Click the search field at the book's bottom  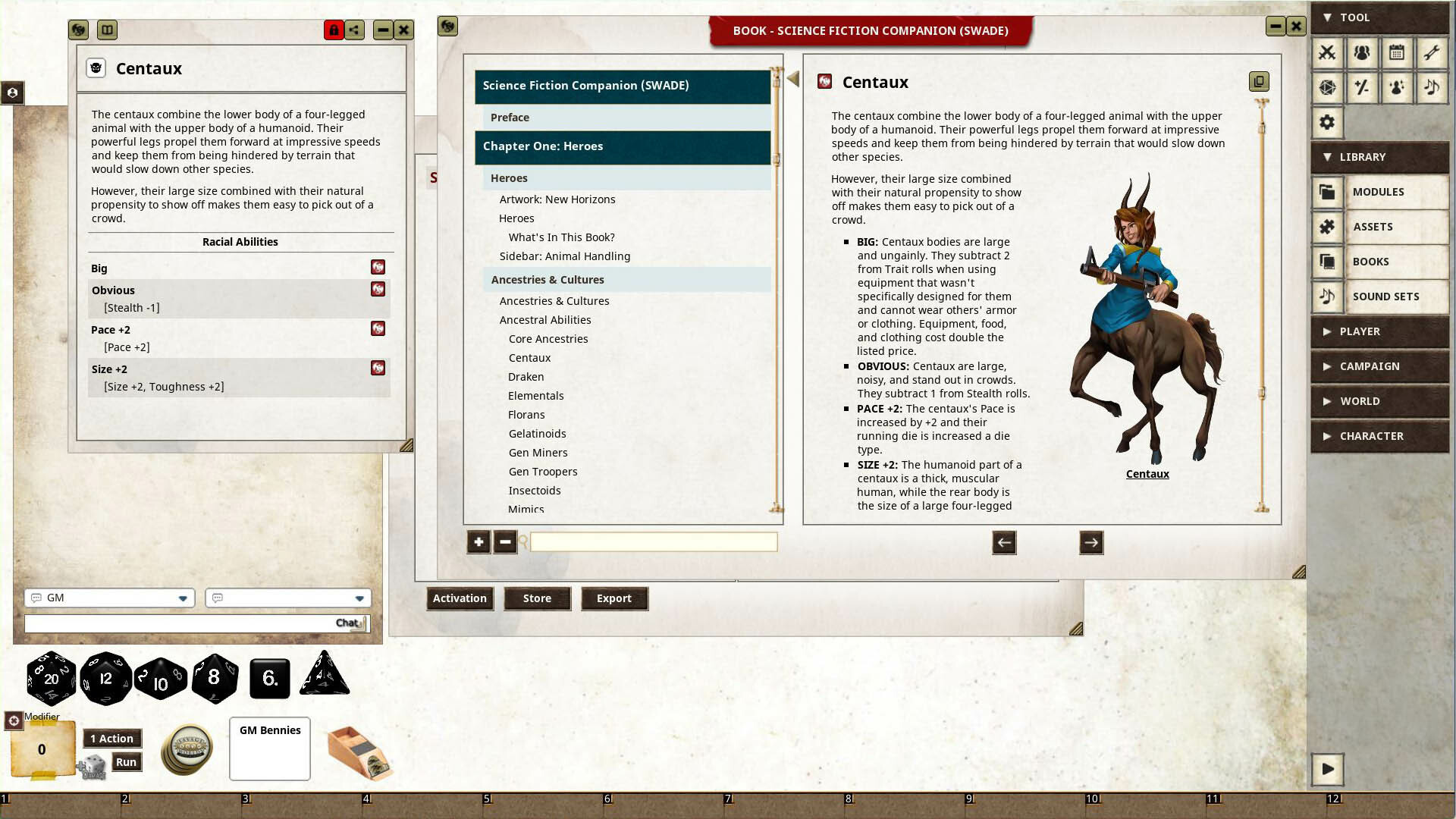654,541
